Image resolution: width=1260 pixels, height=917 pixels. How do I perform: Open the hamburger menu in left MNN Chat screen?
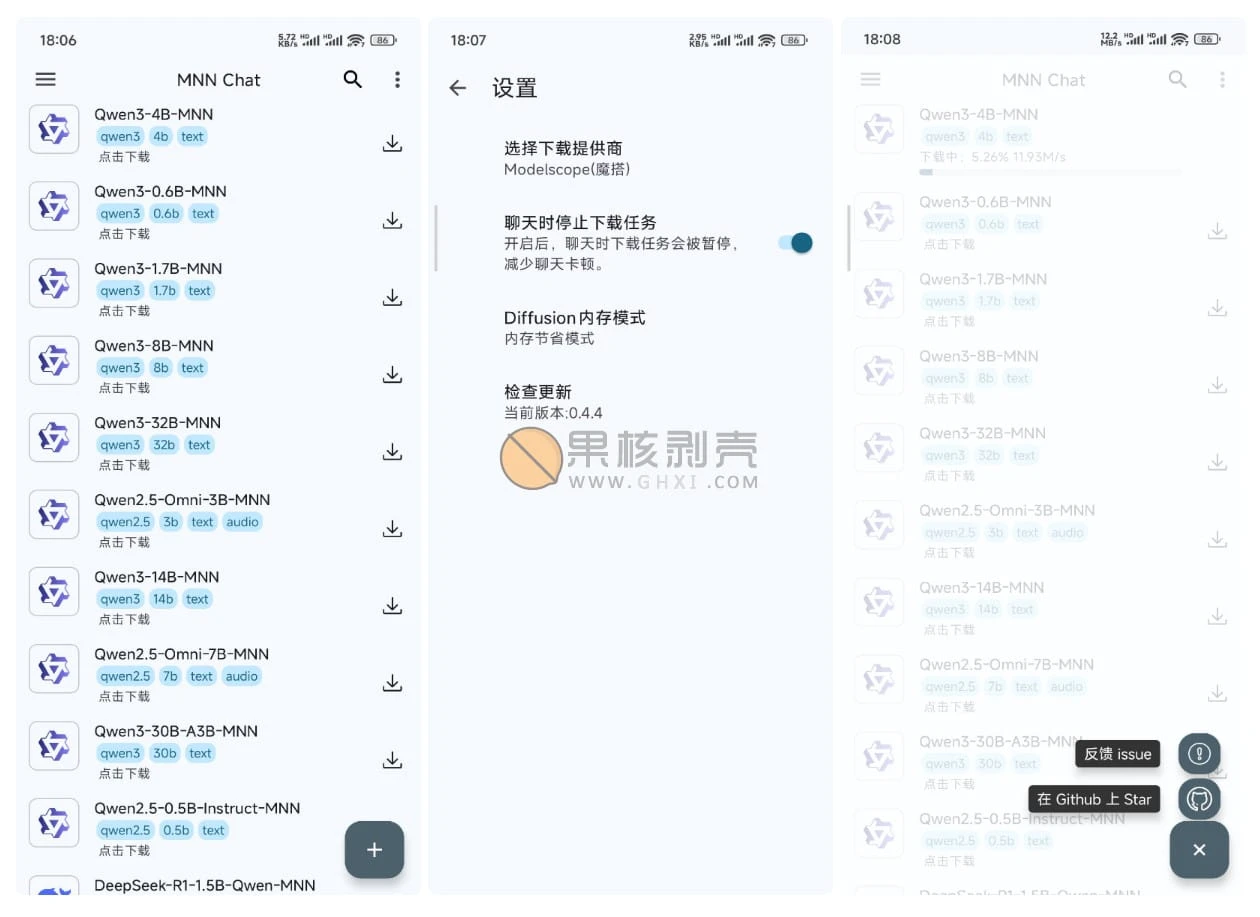point(46,79)
